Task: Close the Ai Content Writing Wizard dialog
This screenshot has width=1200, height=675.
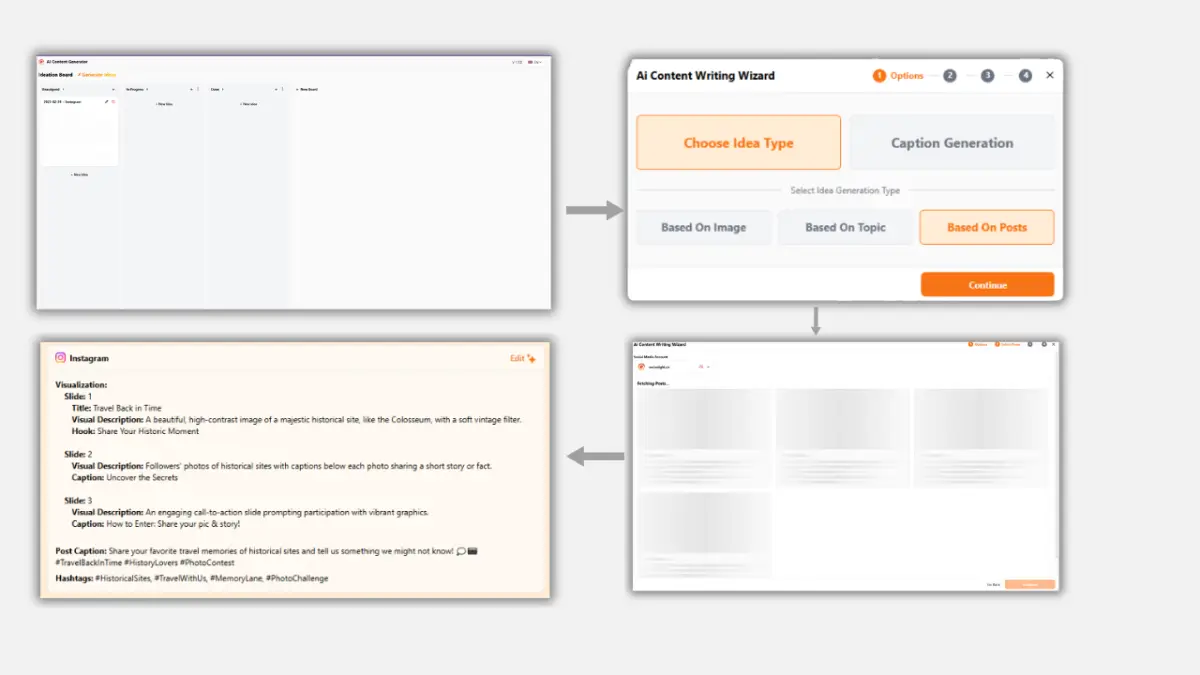Action: coord(1049,76)
